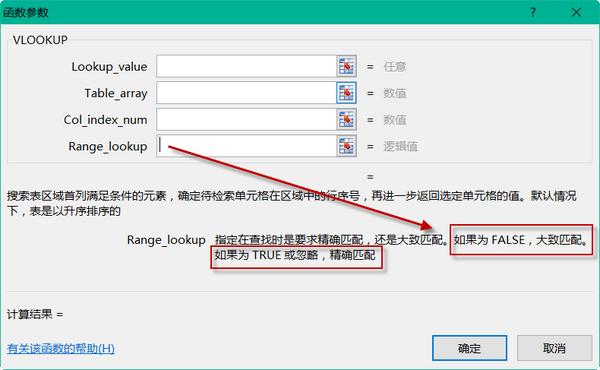The height and width of the screenshot is (370, 600).
Task: Close the 函数参数 dialog
Action: pyautogui.click(x=576, y=13)
